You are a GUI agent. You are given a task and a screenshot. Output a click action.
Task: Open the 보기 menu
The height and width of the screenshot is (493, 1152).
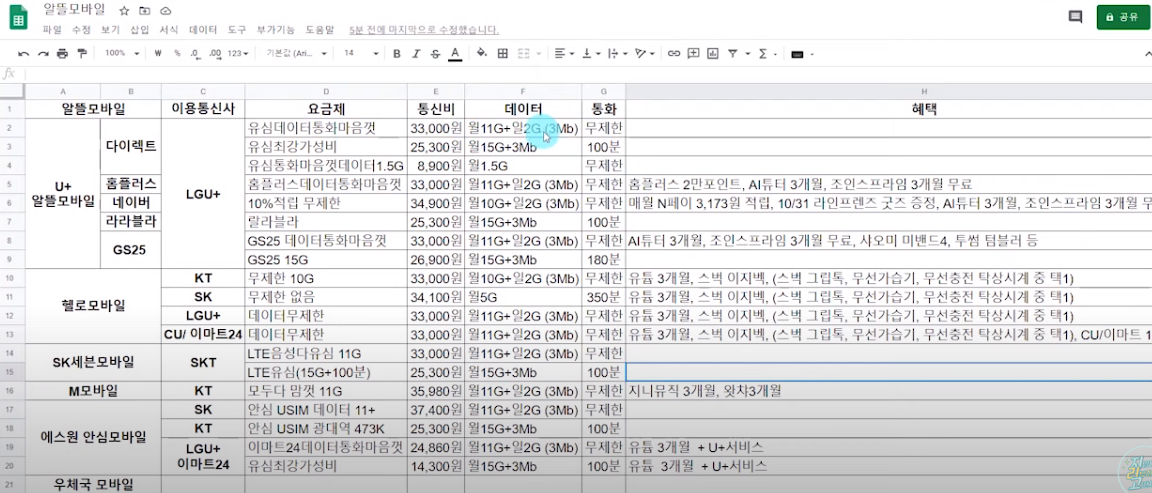[x=110, y=30]
